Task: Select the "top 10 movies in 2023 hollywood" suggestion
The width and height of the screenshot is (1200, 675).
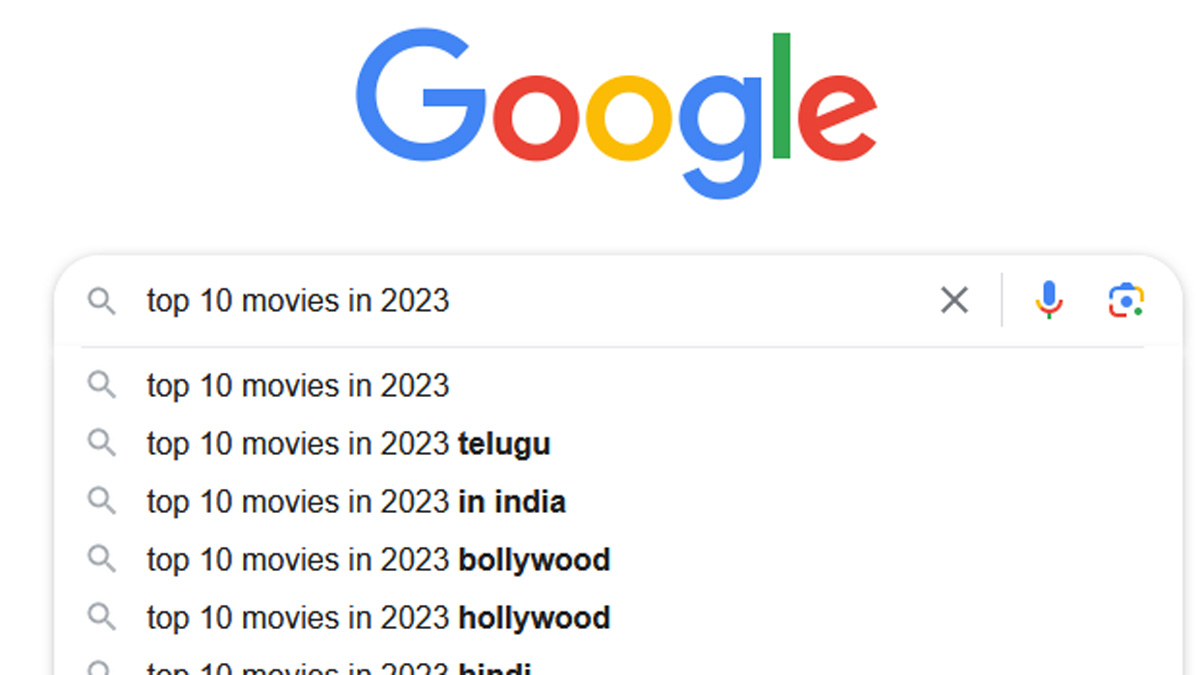Action: pos(378,617)
